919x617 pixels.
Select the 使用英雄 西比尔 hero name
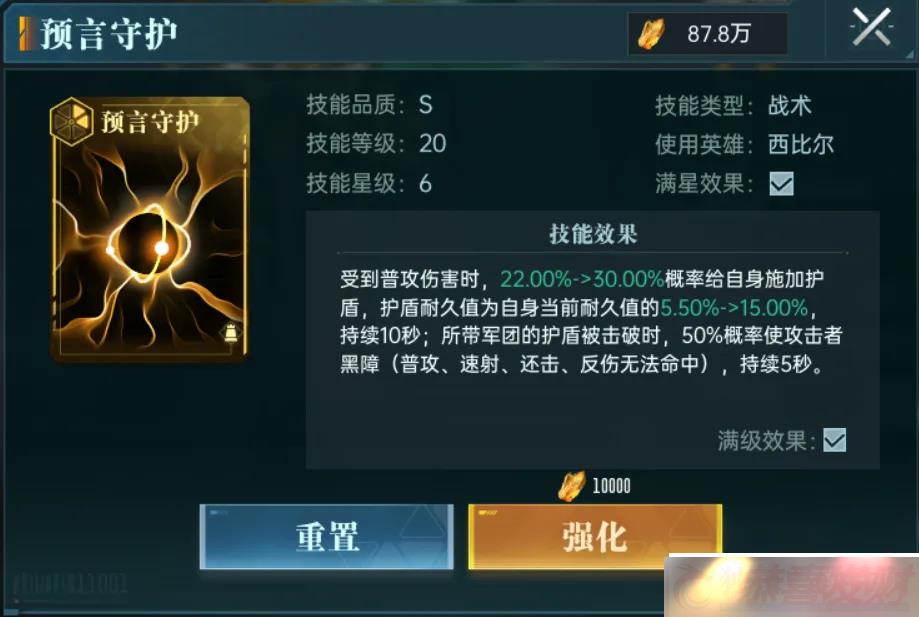(801, 144)
